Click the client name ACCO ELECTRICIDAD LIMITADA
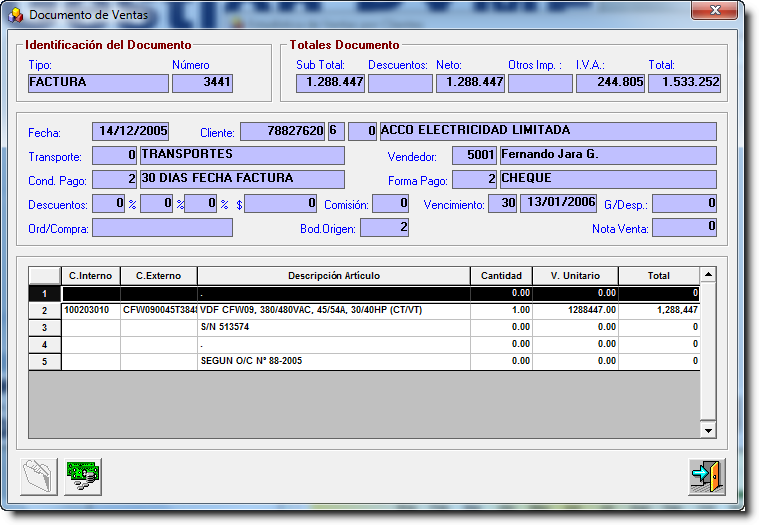Screen dimensions: 759x525 tap(548, 132)
